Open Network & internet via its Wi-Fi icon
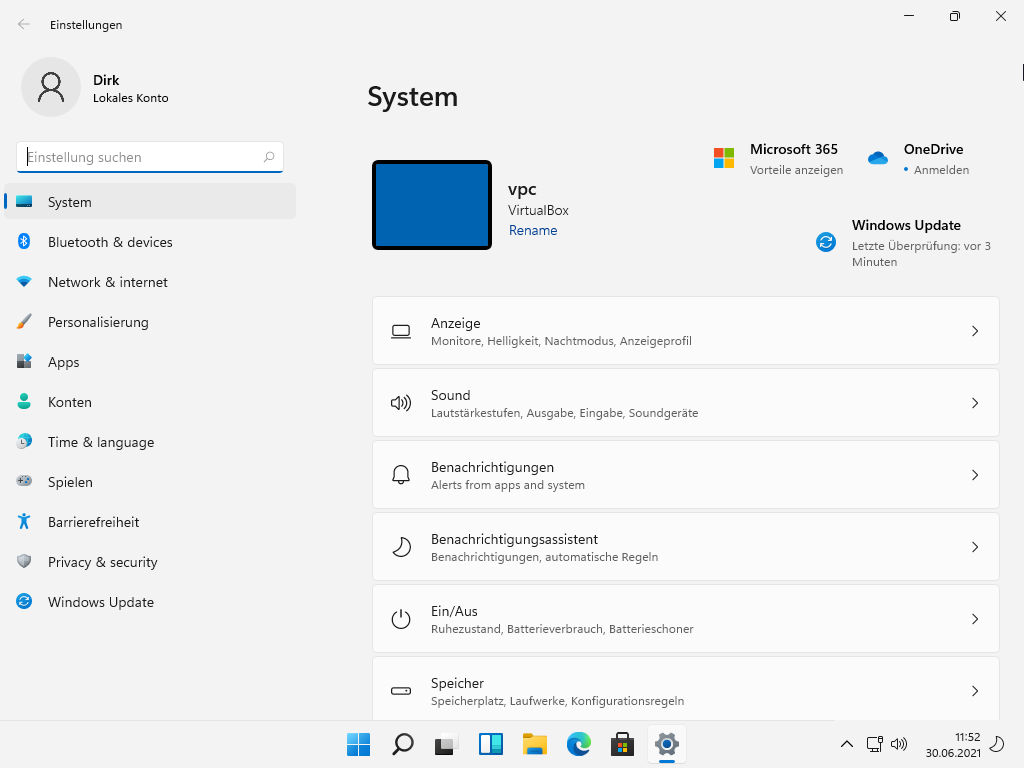 24,282
